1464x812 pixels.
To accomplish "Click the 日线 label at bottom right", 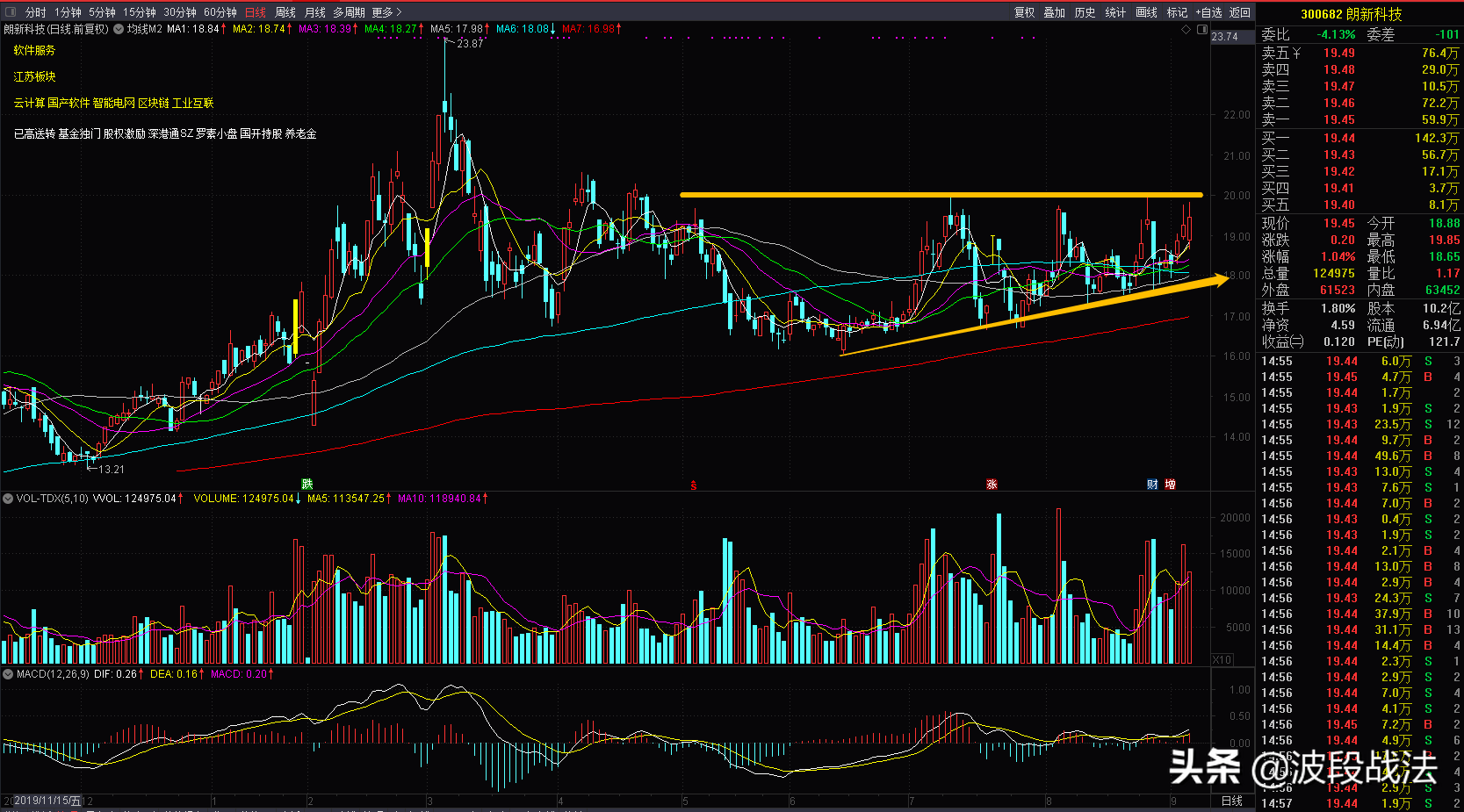I will (1232, 801).
